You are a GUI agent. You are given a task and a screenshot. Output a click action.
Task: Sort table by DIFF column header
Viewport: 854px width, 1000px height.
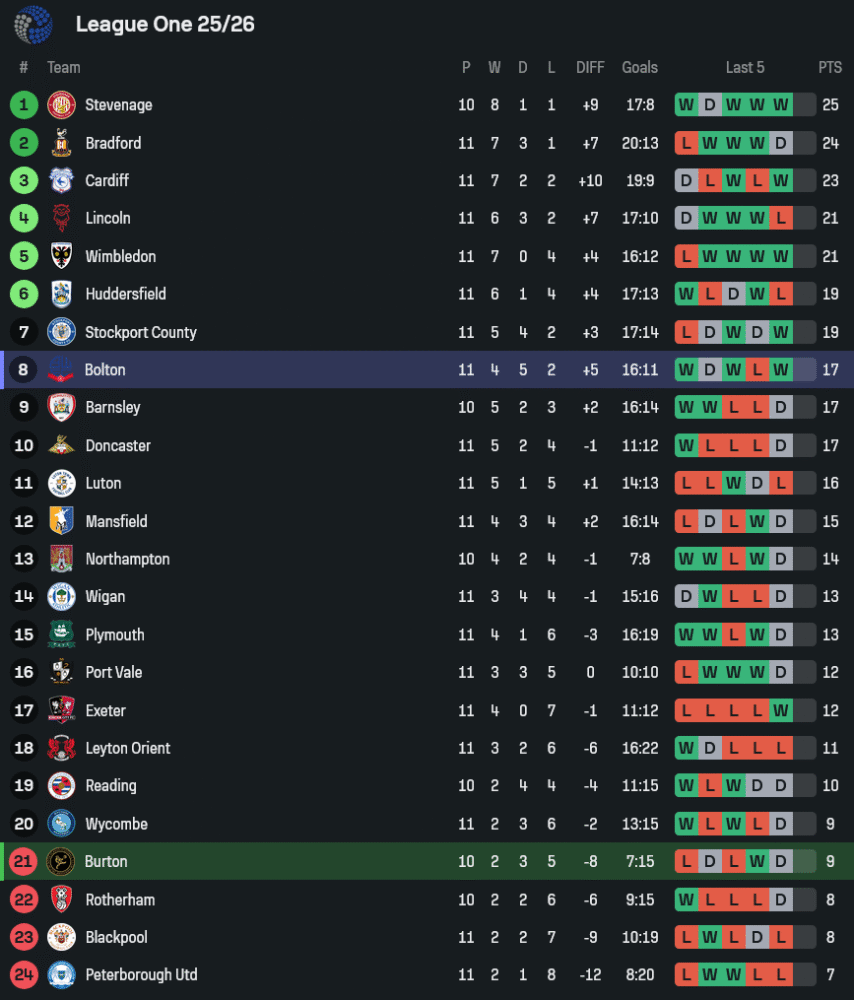point(590,68)
